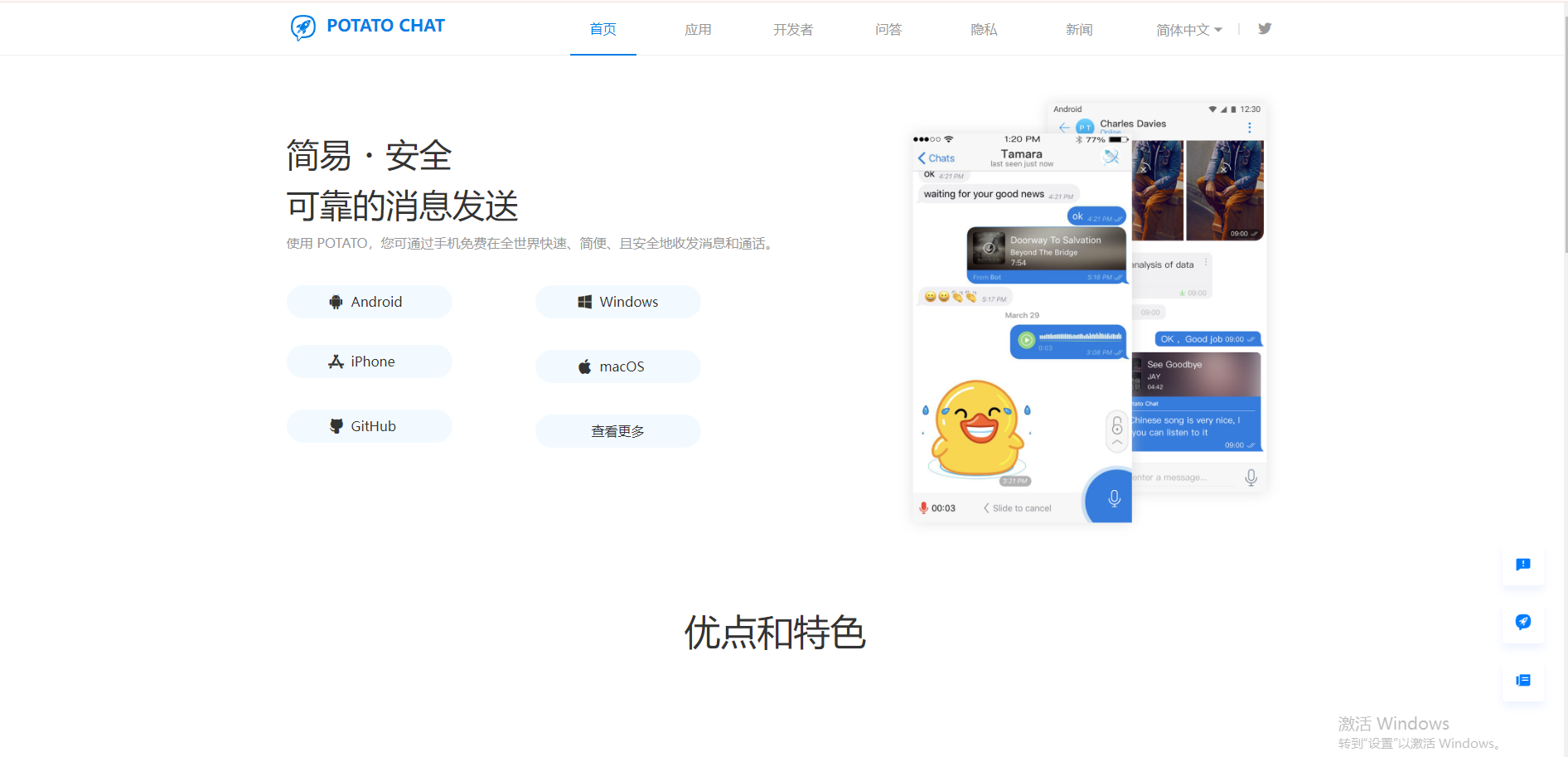Switch to the 隐私 navigation tab
1568x757 pixels.
click(984, 29)
